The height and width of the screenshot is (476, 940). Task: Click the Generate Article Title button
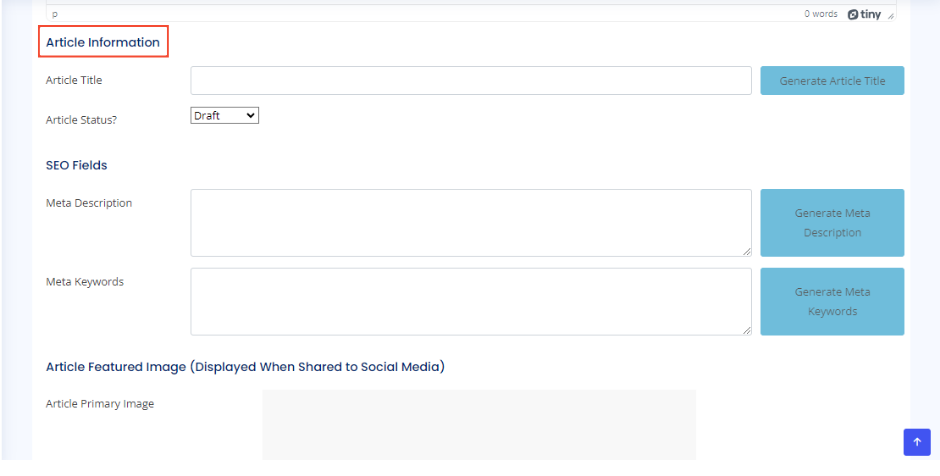(832, 81)
